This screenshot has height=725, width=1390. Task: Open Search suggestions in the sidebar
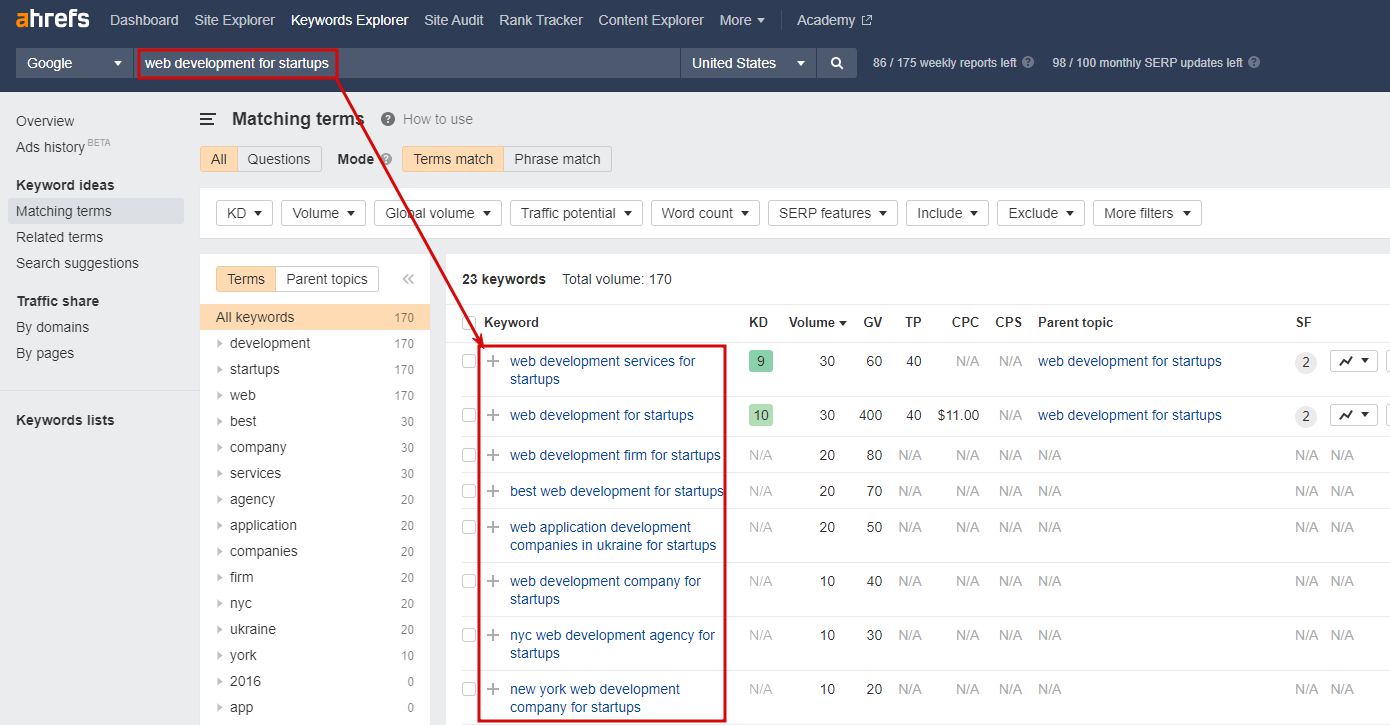click(77, 263)
